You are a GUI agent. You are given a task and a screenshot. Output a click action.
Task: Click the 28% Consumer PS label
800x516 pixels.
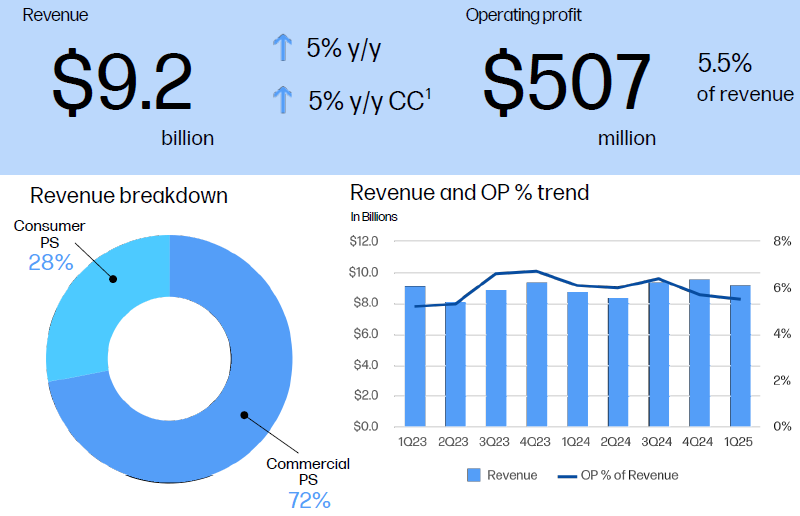[x=49, y=262]
